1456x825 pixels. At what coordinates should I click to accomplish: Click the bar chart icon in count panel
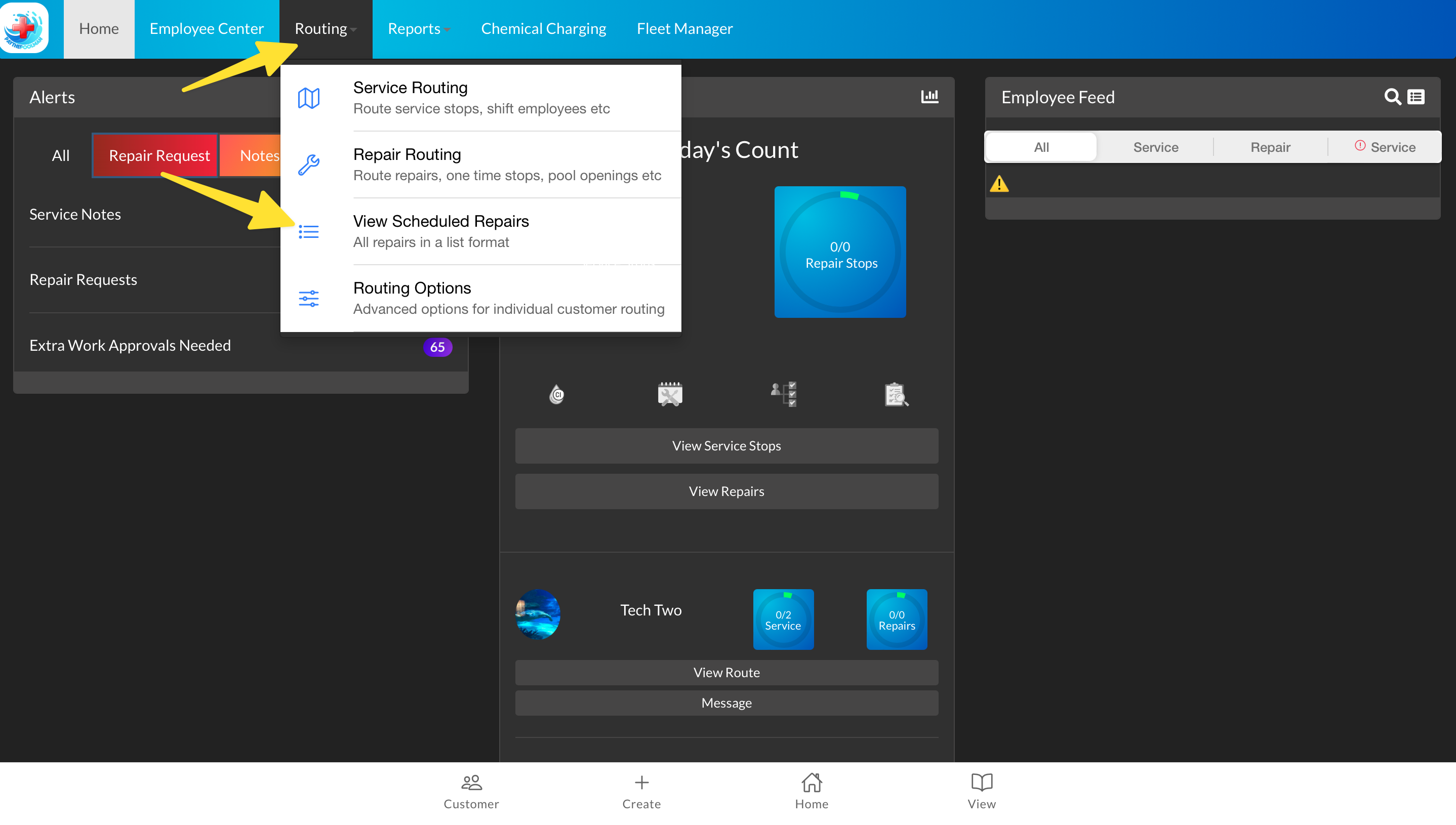click(929, 96)
